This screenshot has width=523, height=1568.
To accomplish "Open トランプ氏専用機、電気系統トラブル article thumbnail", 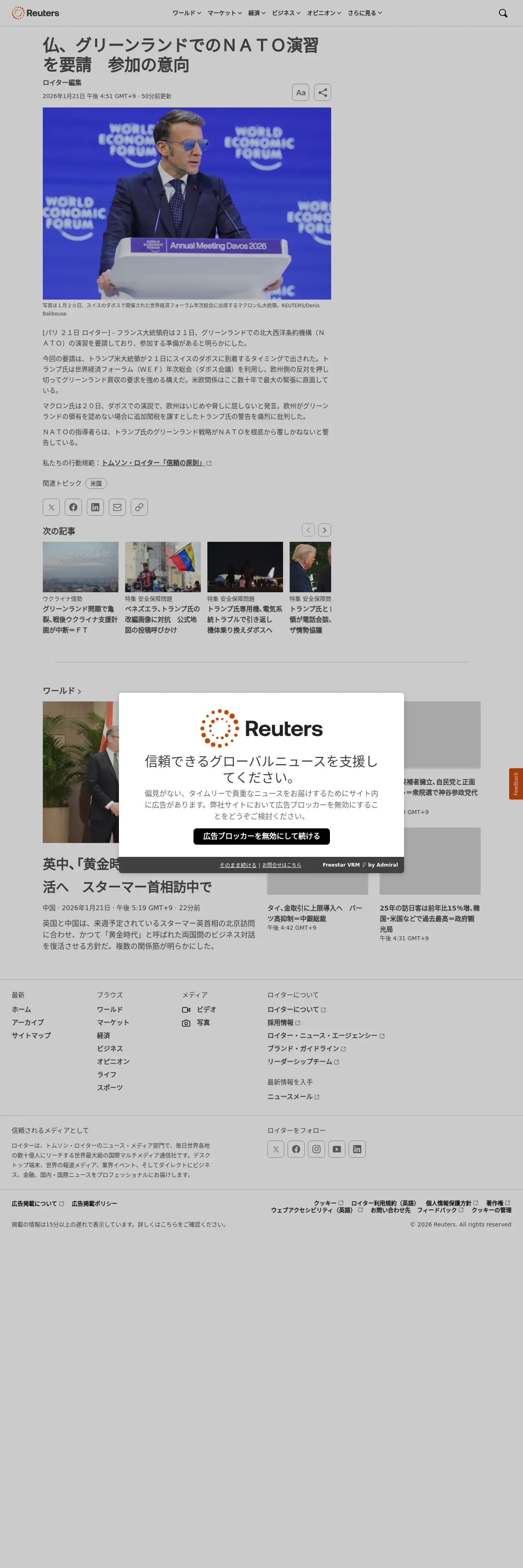I will point(245,567).
